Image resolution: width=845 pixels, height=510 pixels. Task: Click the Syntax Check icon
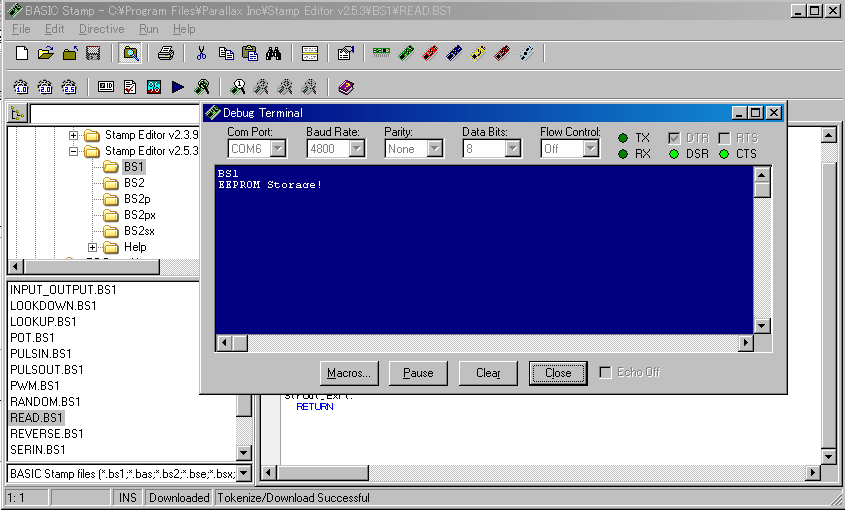pyautogui.click(x=130, y=87)
